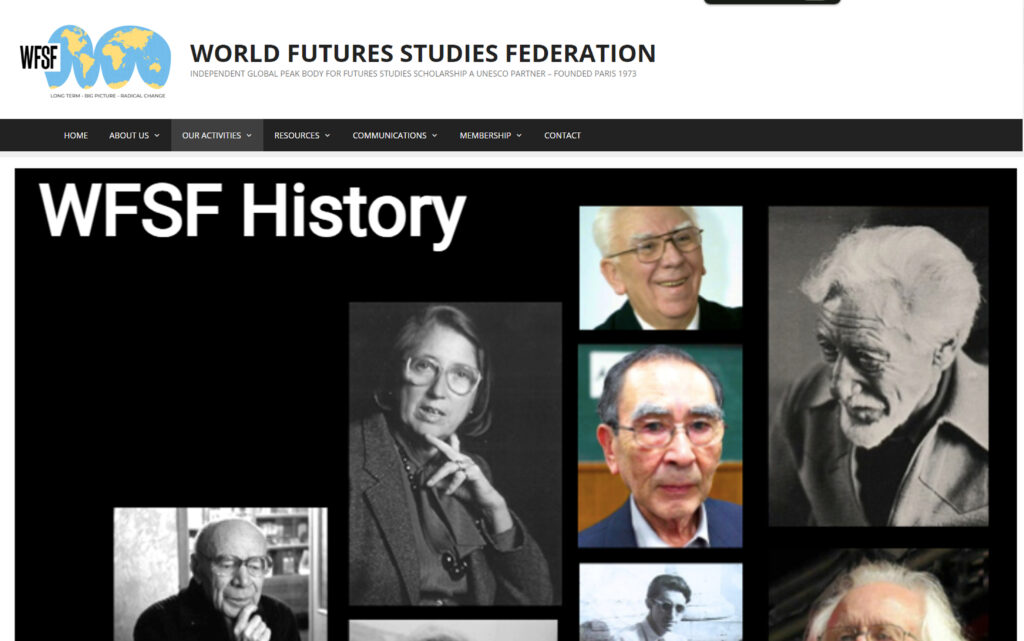The height and width of the screenshot is (641, 1024).
Task: Select the bald man with bookshelf photo
Action: pyautogui.click(x=220, y=574)
